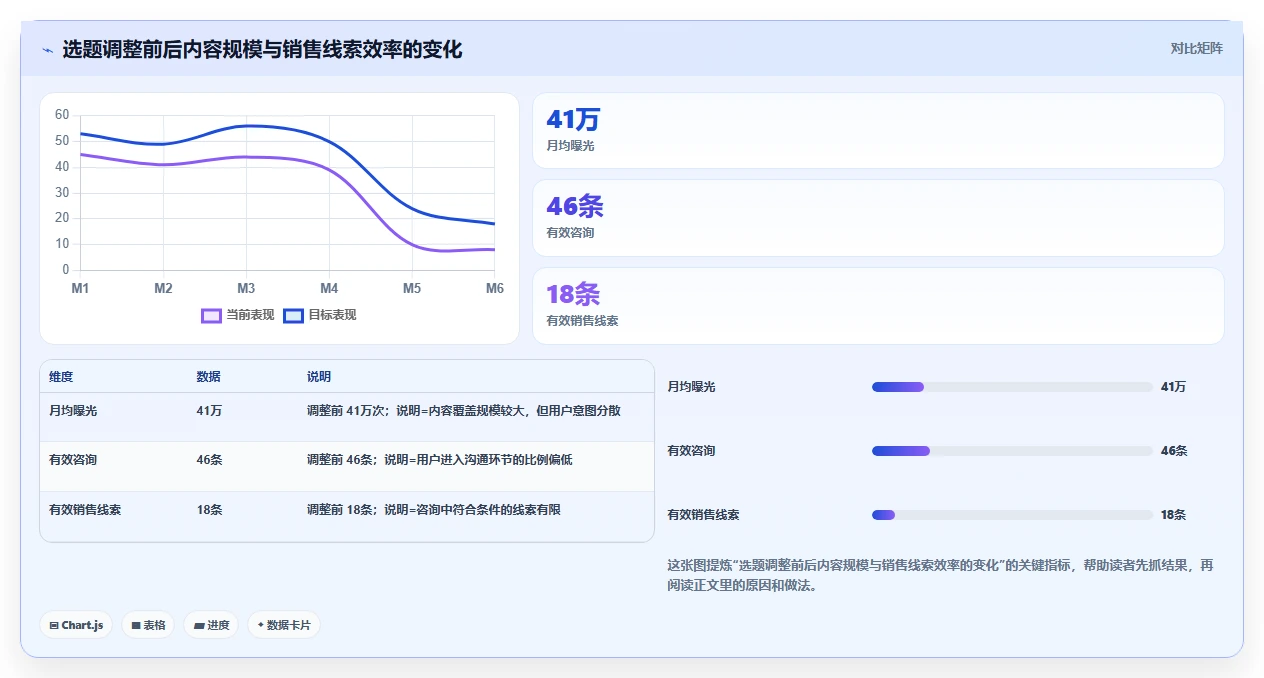
Task: Click the 41万 value after progress bar
Action: coord(1174,387)
